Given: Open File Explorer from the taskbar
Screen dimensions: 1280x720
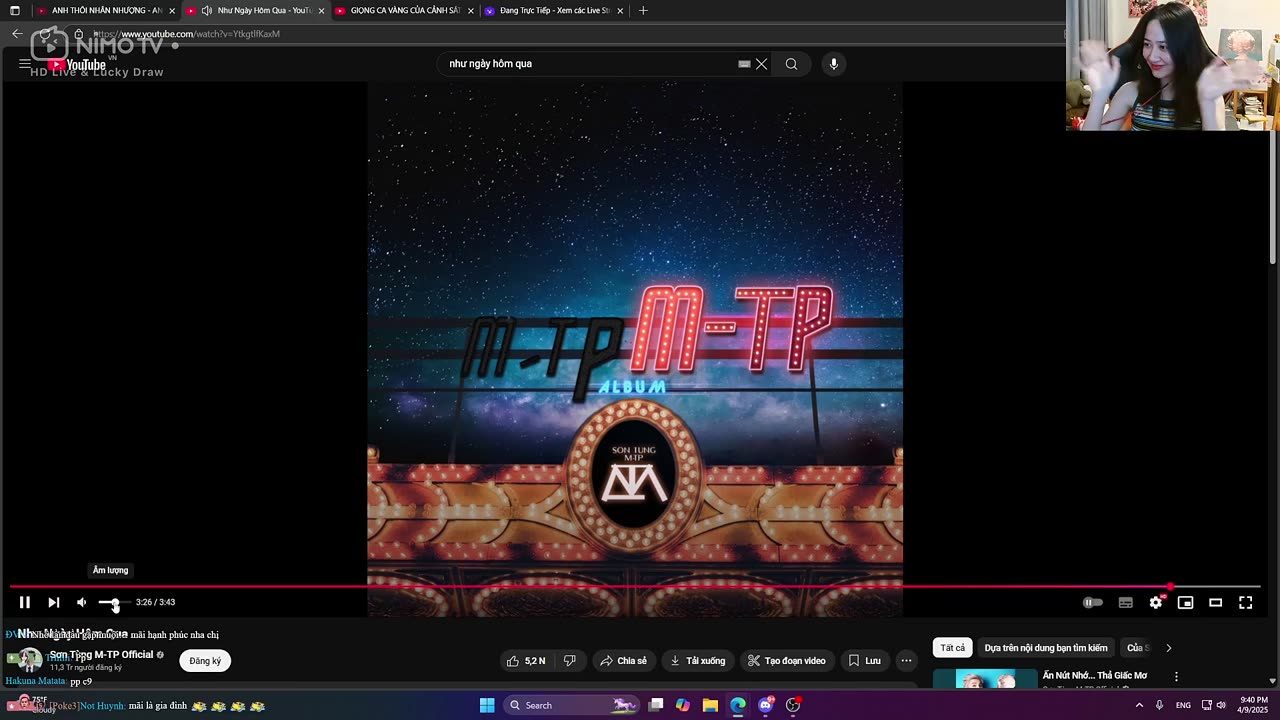Looking at the screenshot, I should [x=710, y=705].
